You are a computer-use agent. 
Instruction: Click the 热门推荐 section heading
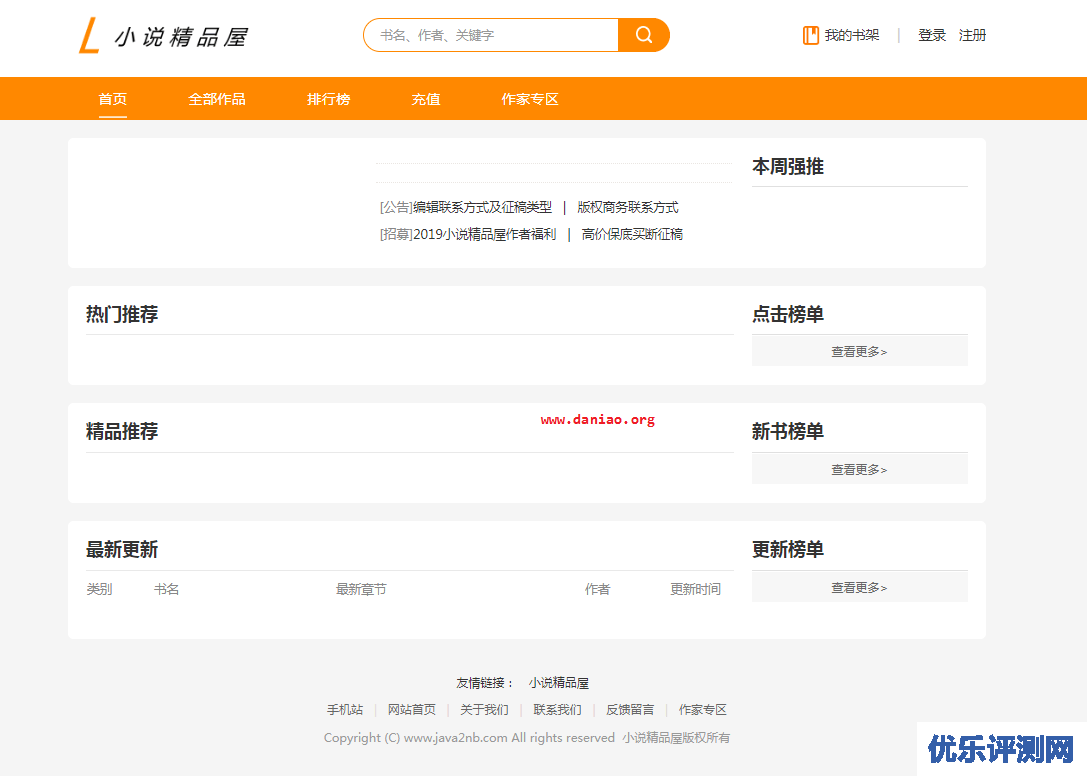point(122,314)
